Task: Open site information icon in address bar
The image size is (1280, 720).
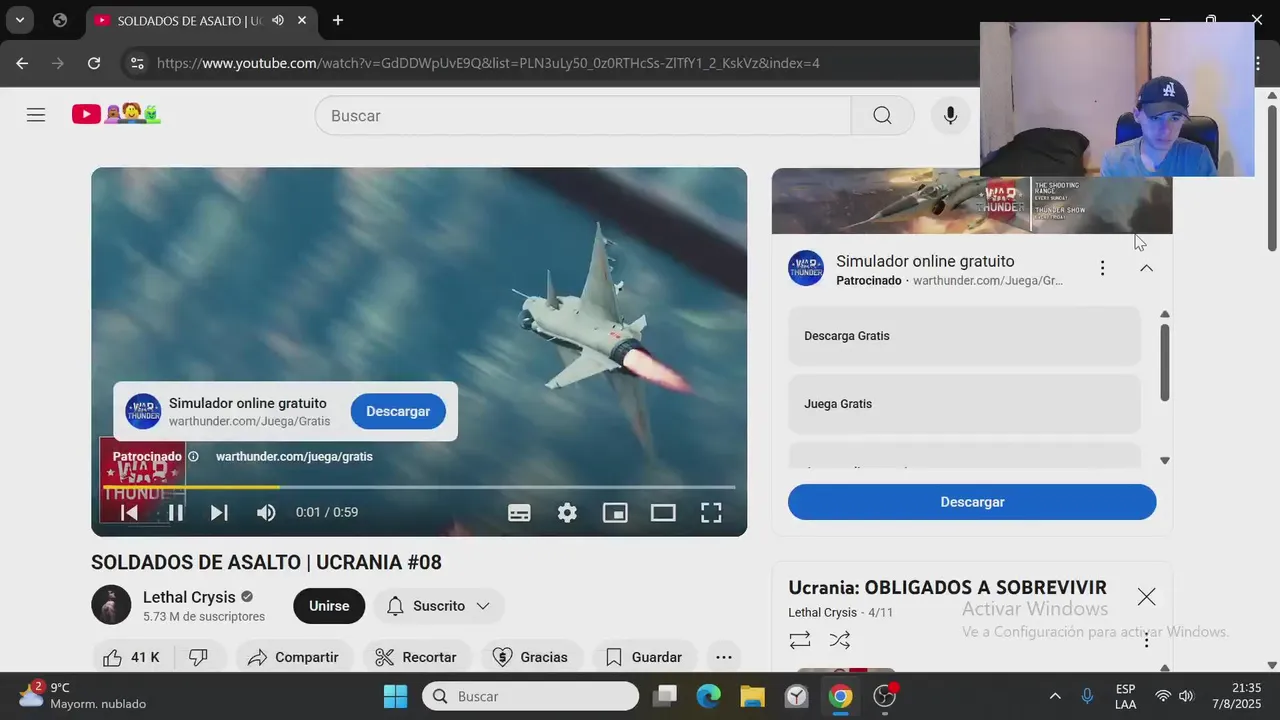Action: coord(137,63)
